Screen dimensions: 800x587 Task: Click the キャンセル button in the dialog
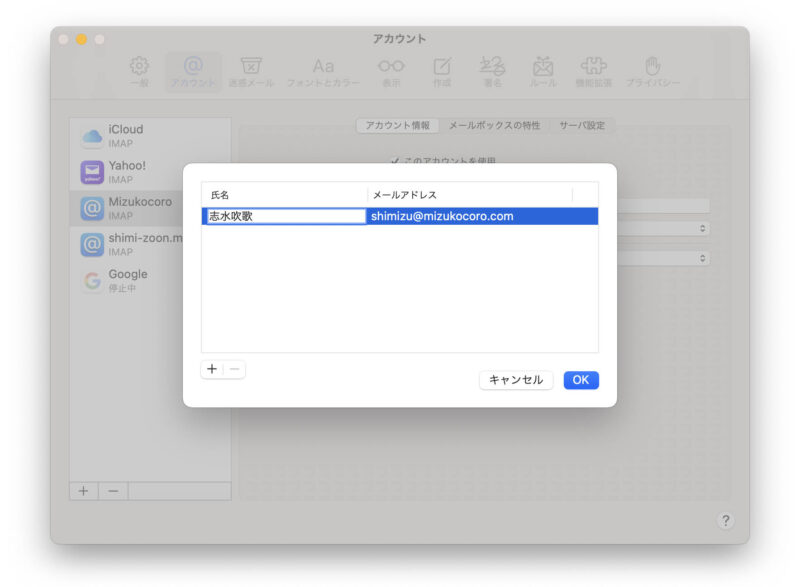(x=516, y=380)
